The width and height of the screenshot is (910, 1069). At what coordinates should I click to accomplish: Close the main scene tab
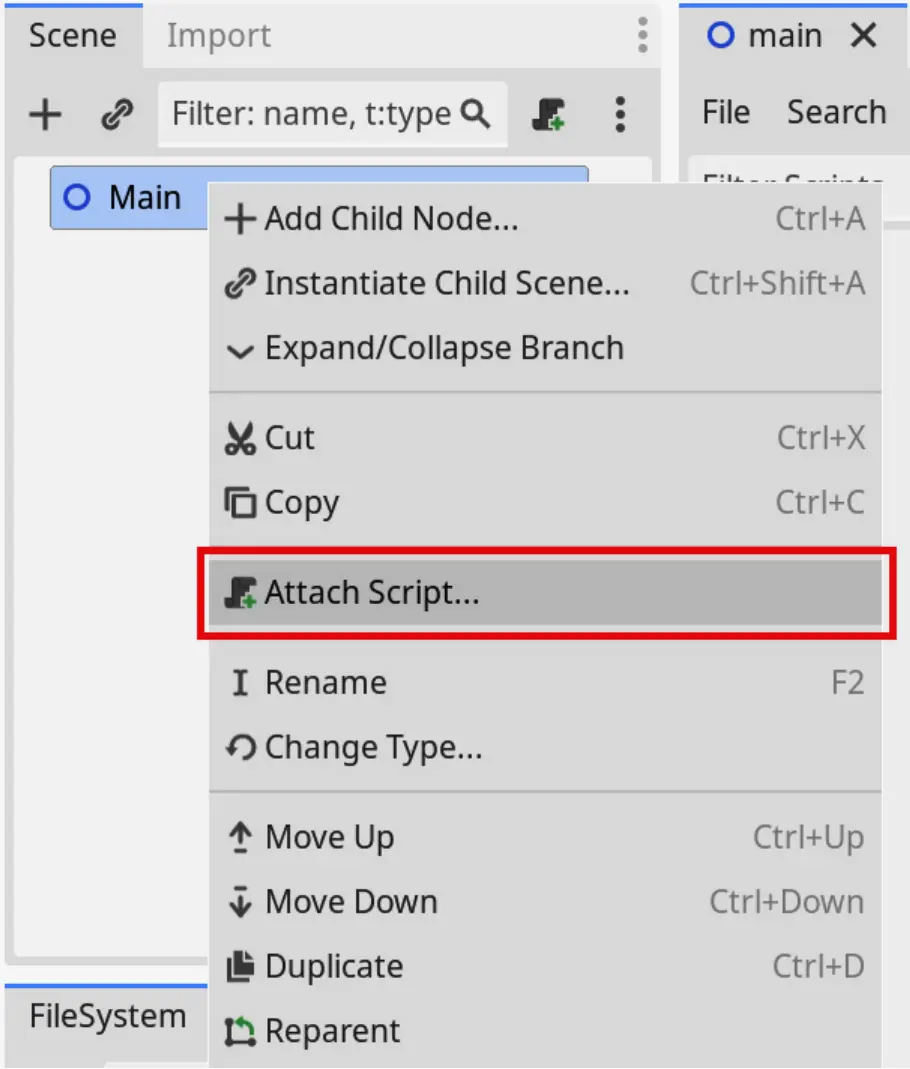point(862,36)
